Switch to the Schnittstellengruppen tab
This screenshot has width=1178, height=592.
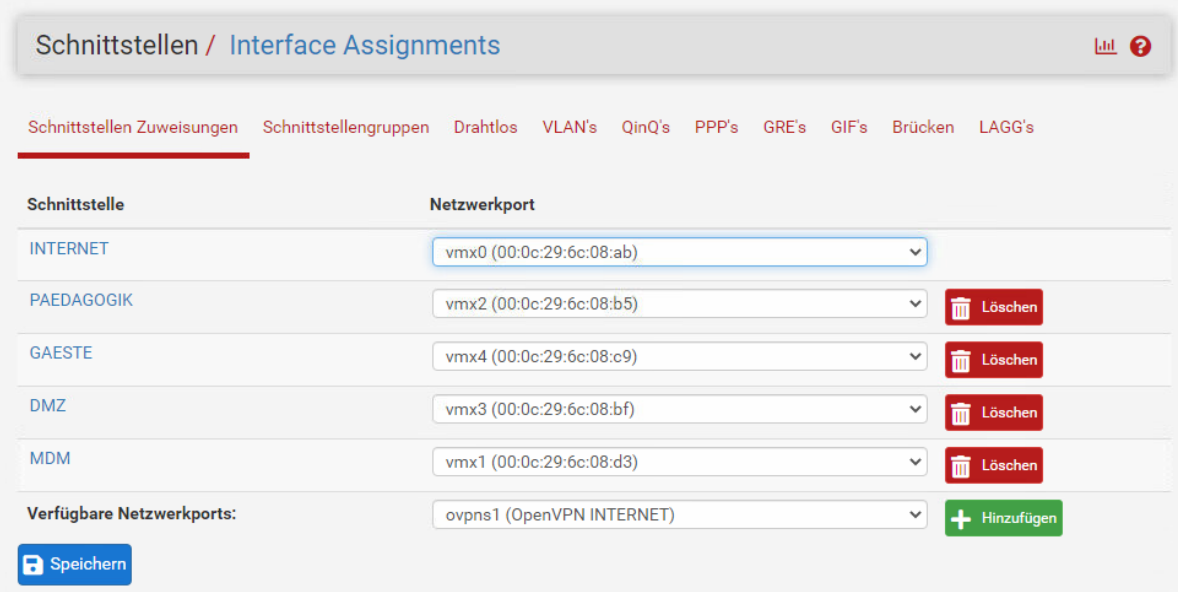(346, 128)
